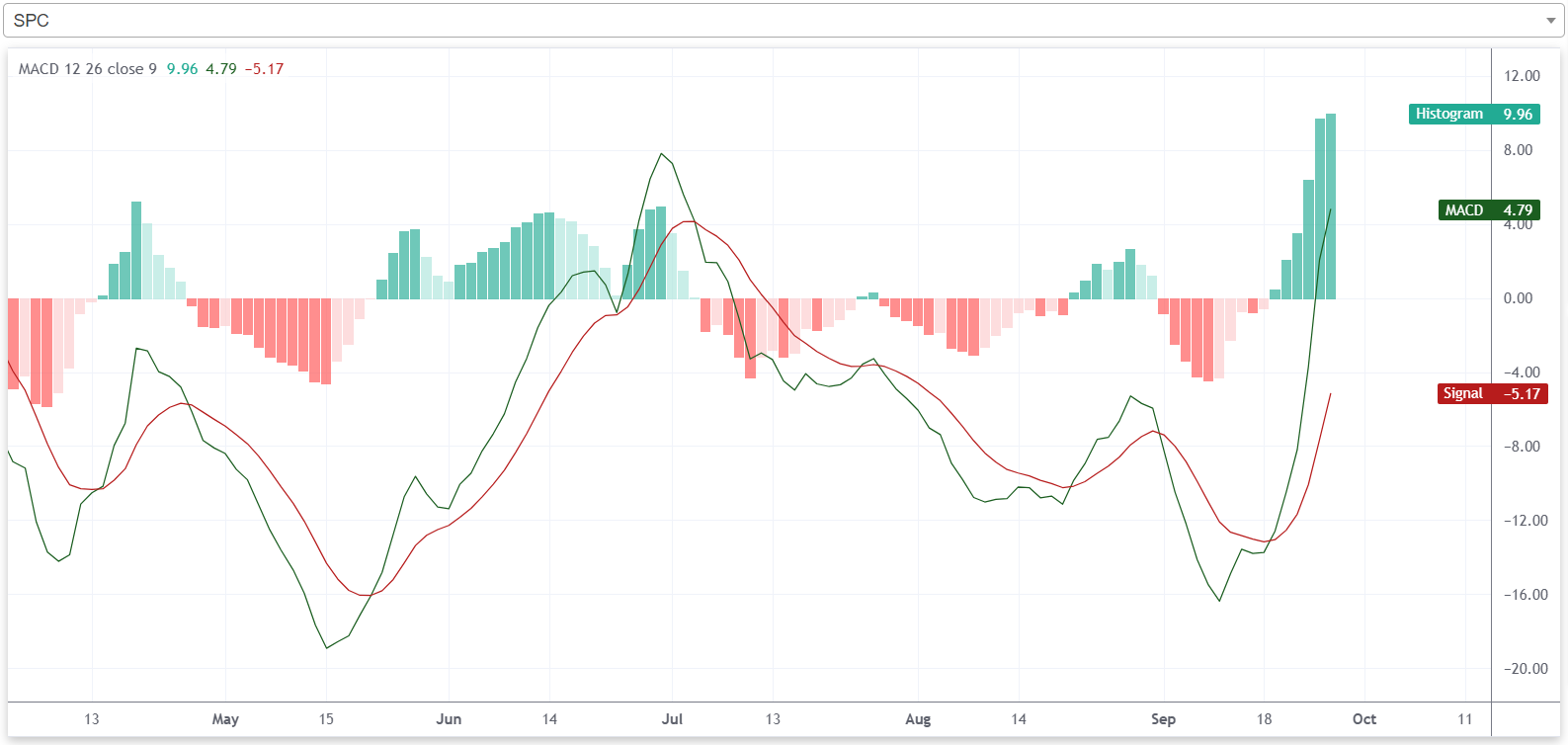Screen dimensions: 1568x745
Task: Click the dropdown arrow at top right
Action: click(x=1550, y=21)
